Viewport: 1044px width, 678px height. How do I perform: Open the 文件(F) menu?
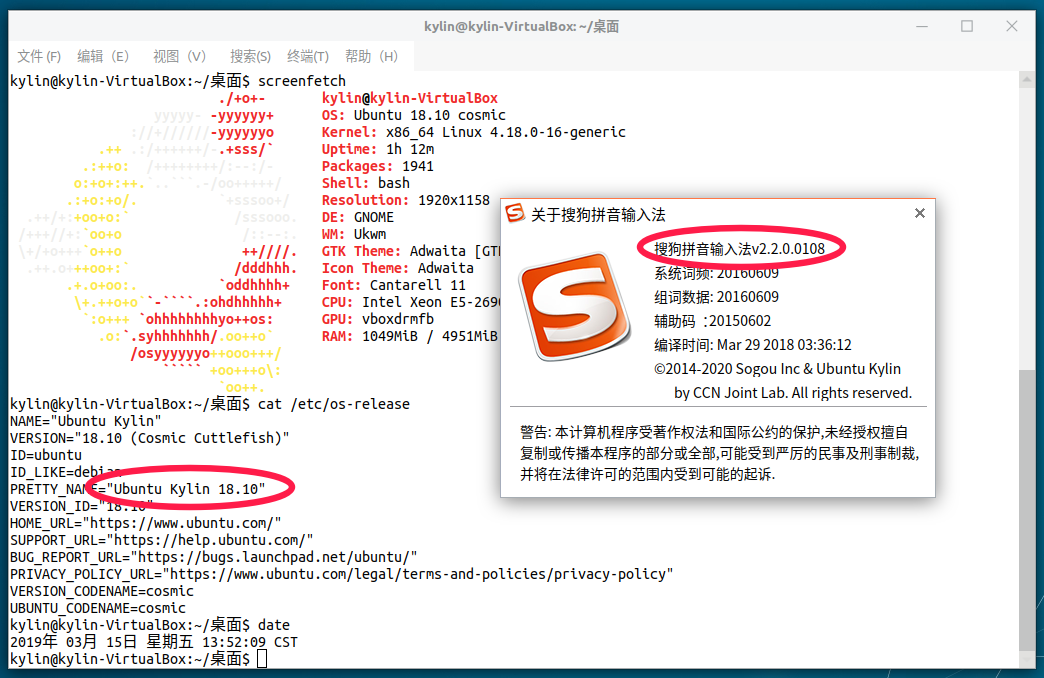39,57
